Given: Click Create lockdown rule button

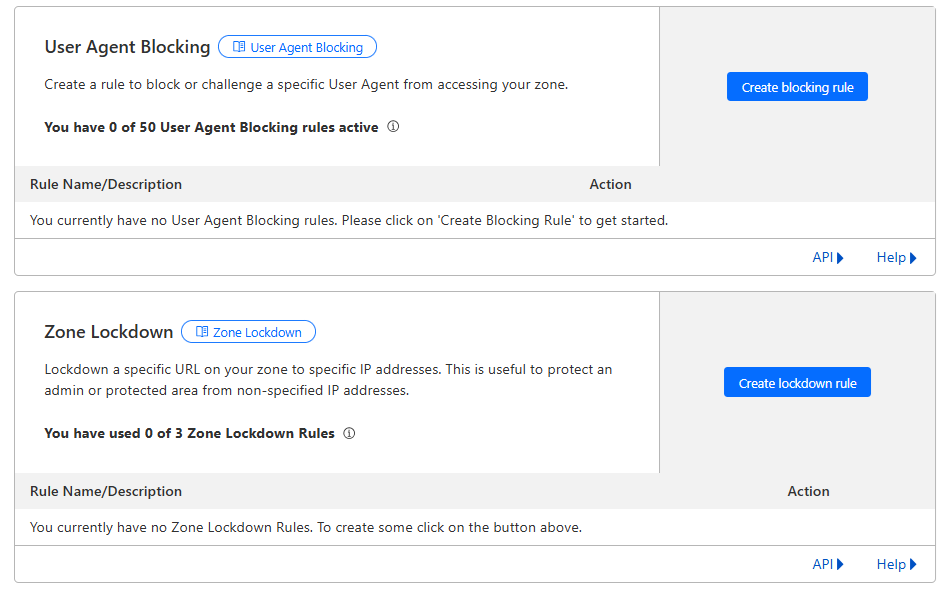Looking at the screenshot, I should pyautogui.click(x=797, y=382).
